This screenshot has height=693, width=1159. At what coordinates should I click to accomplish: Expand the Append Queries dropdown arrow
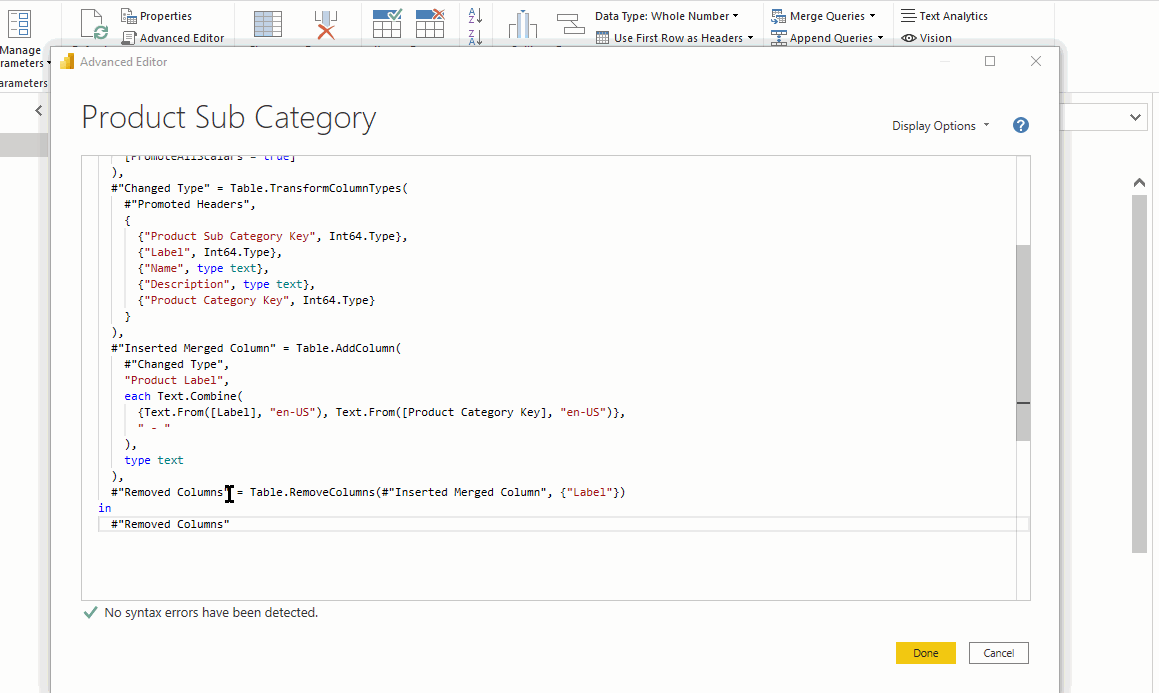point(880,38)
